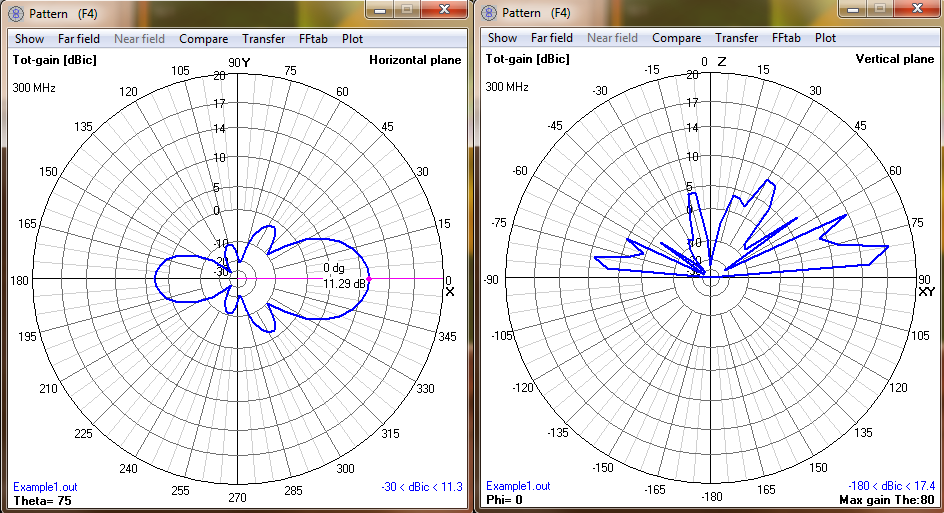Click the '-30 < dBic < 11.3' range text
This screenshot has height=513, width=944.
[421, 487]
